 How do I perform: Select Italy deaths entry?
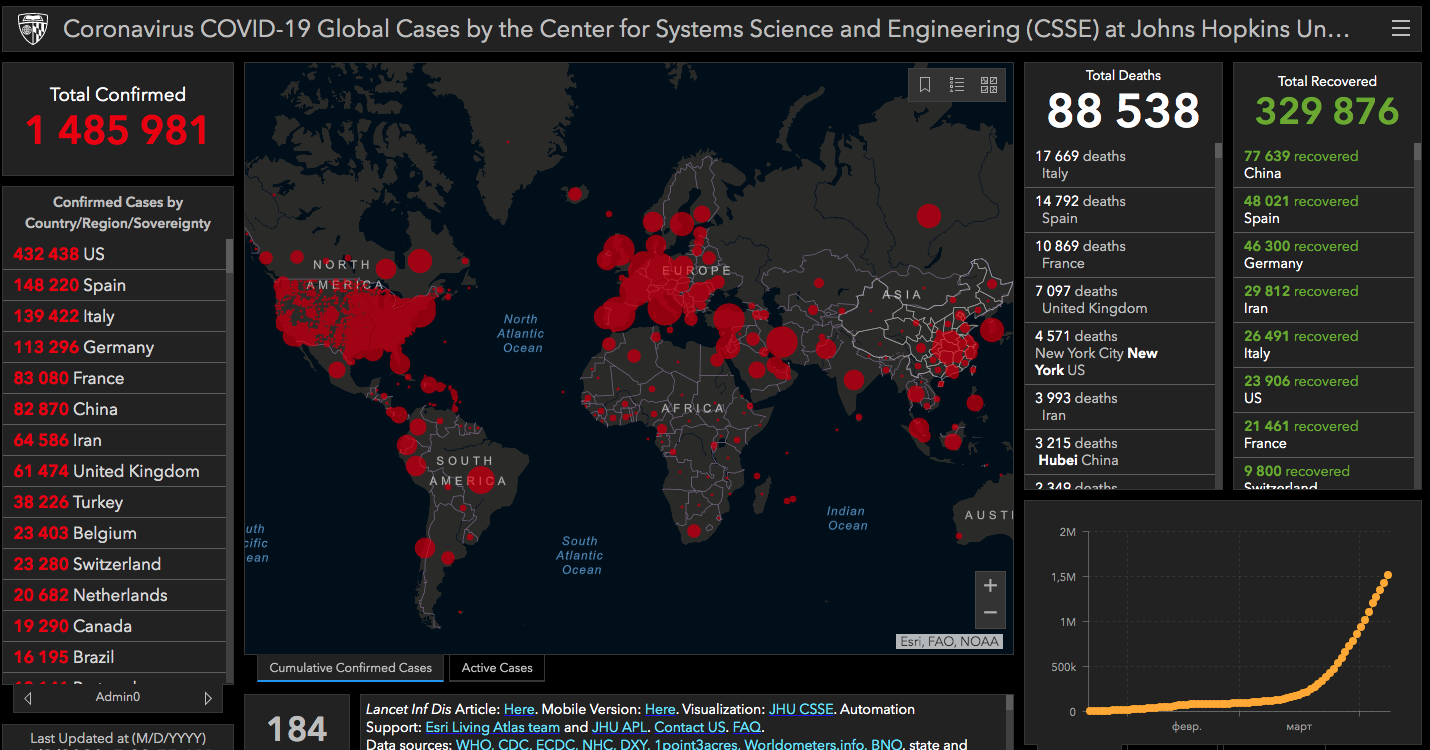1119,165
